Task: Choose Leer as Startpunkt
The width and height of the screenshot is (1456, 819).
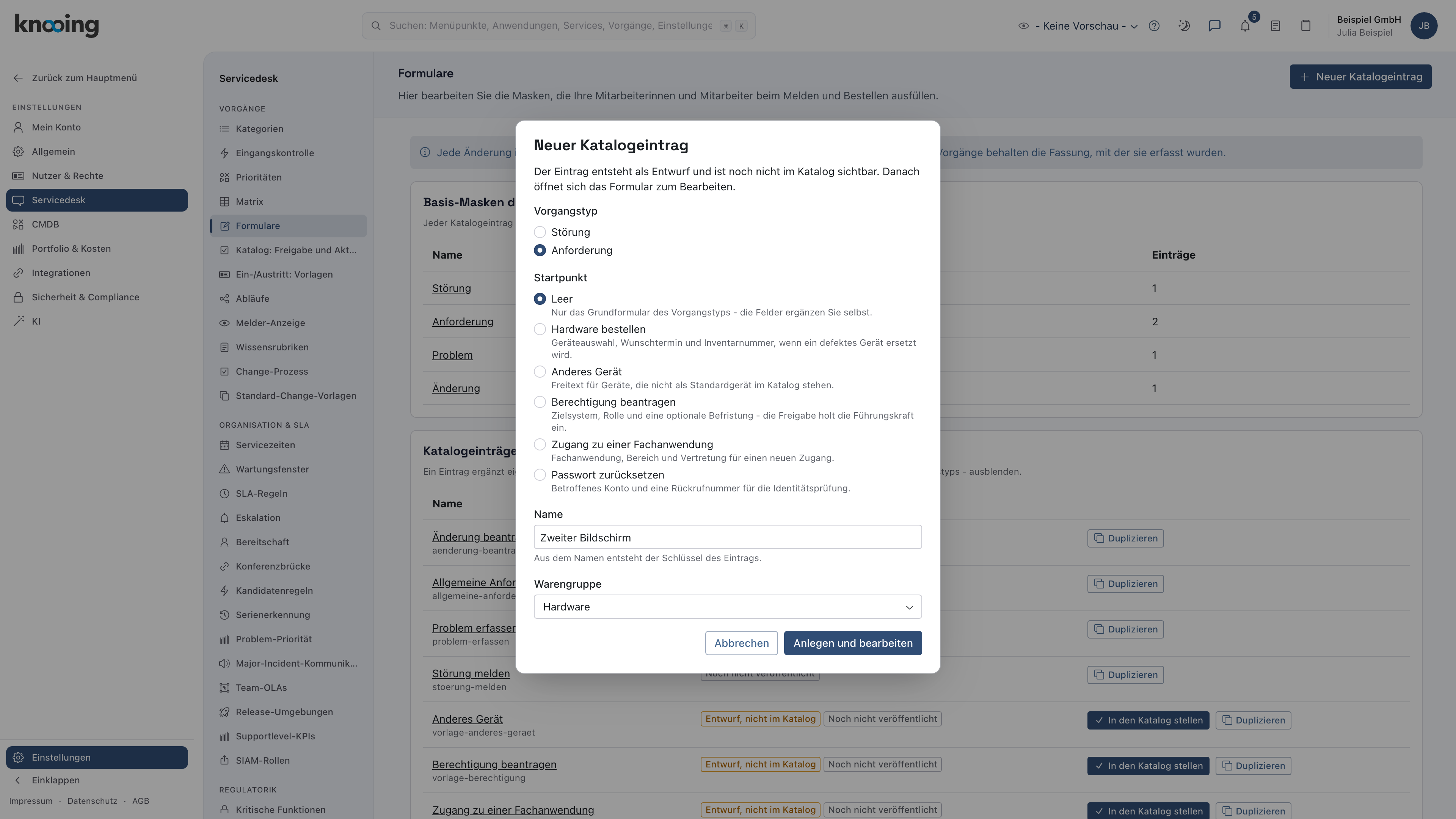Action: (540, 299)
